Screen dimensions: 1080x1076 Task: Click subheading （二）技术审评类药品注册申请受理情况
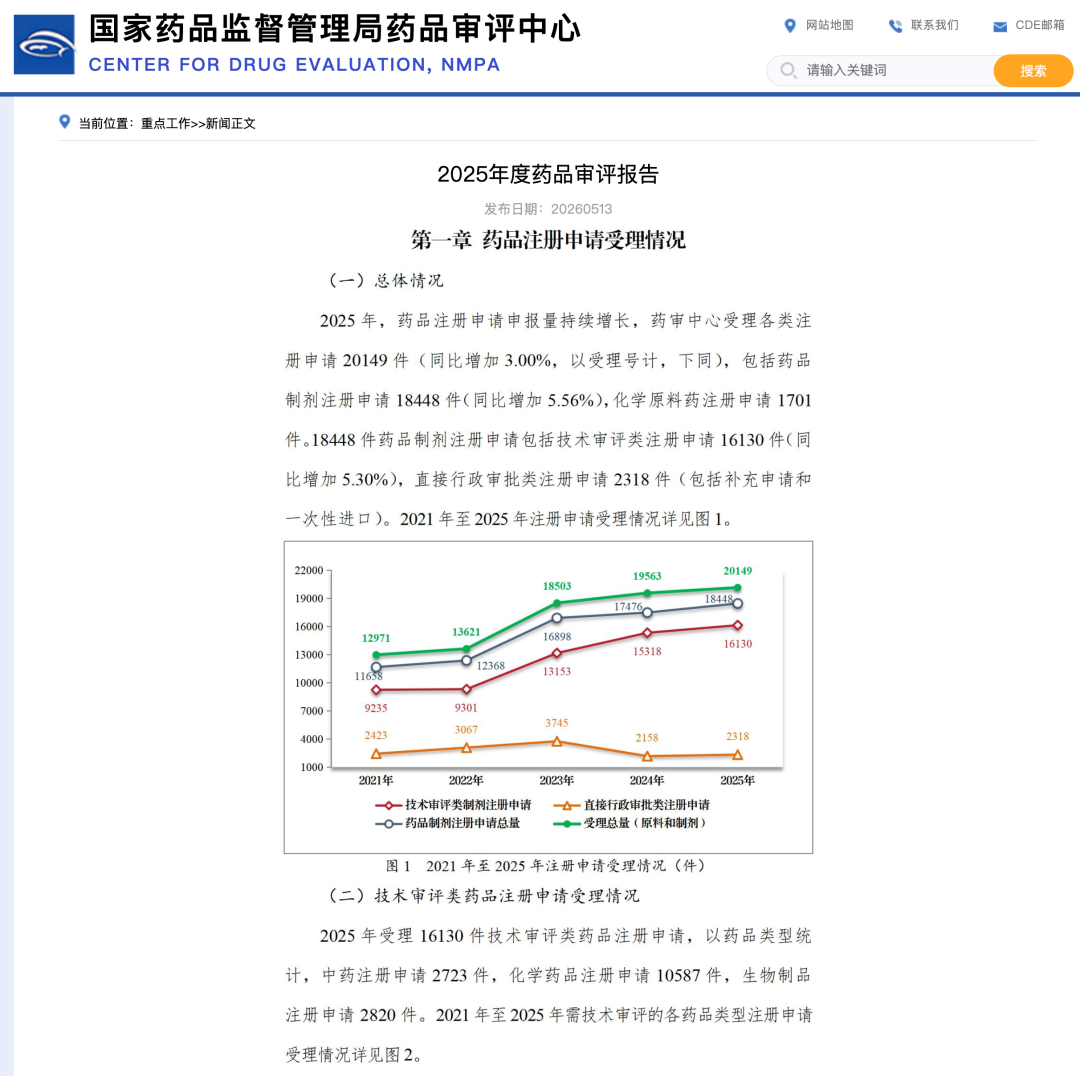tap(484, 896)
